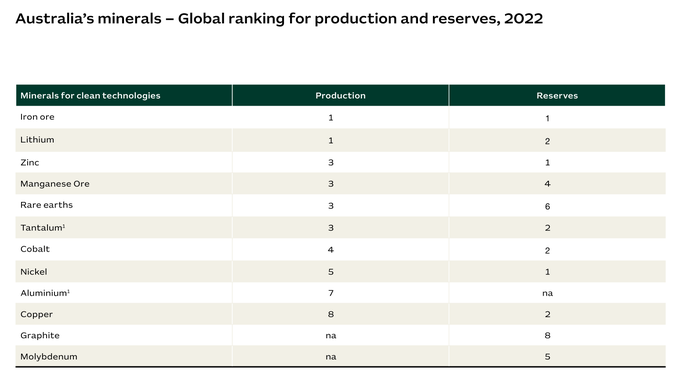Click the 'Zinc' row label
This screenshot has height=388, width=690.
tap(29, 162)
